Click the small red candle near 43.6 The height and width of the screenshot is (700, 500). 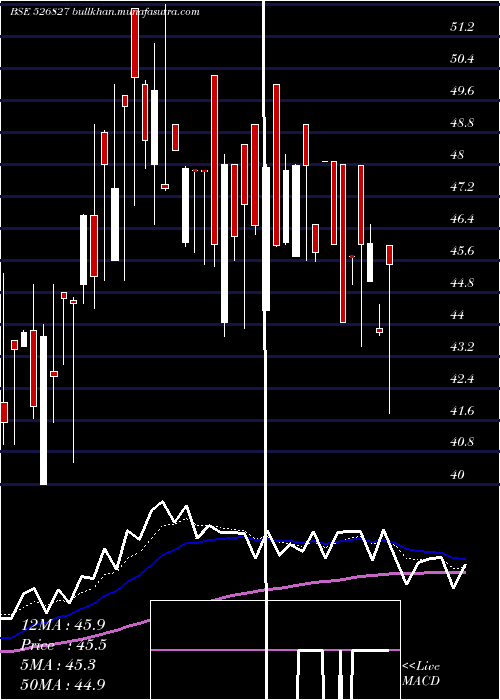tap(379, 330)
